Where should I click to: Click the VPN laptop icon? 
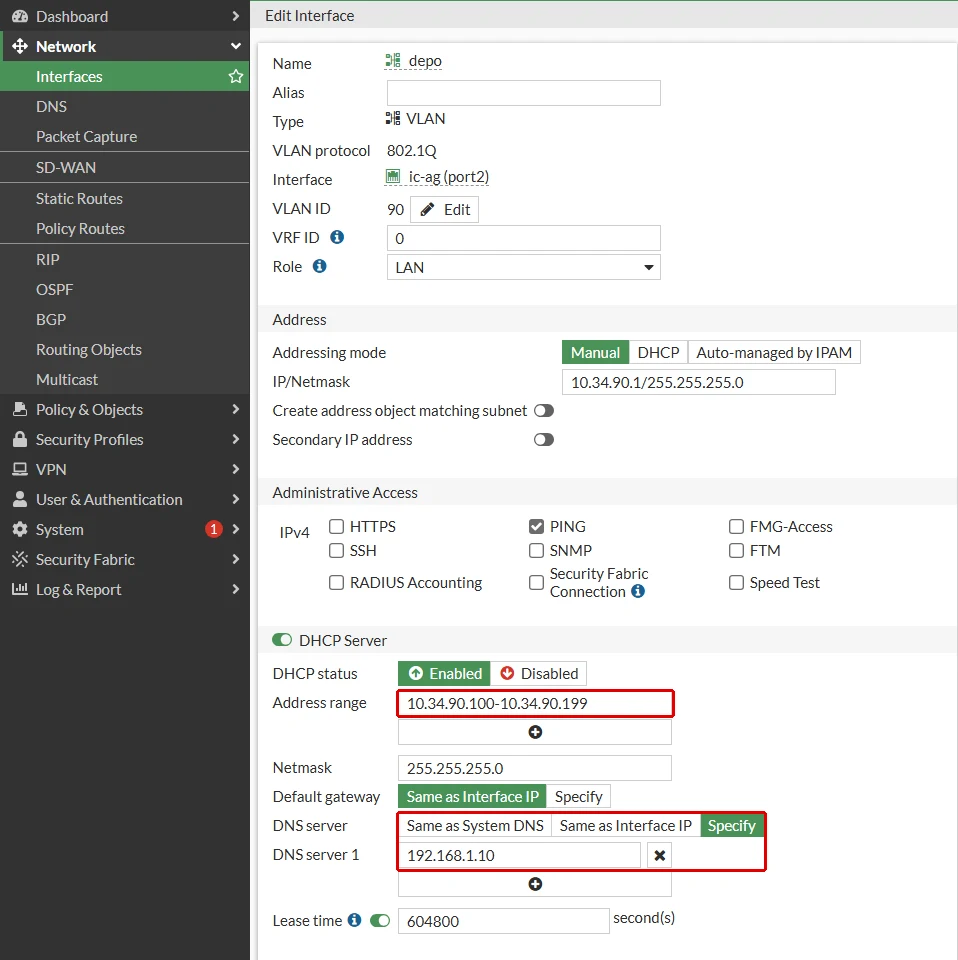click(20, 470)
